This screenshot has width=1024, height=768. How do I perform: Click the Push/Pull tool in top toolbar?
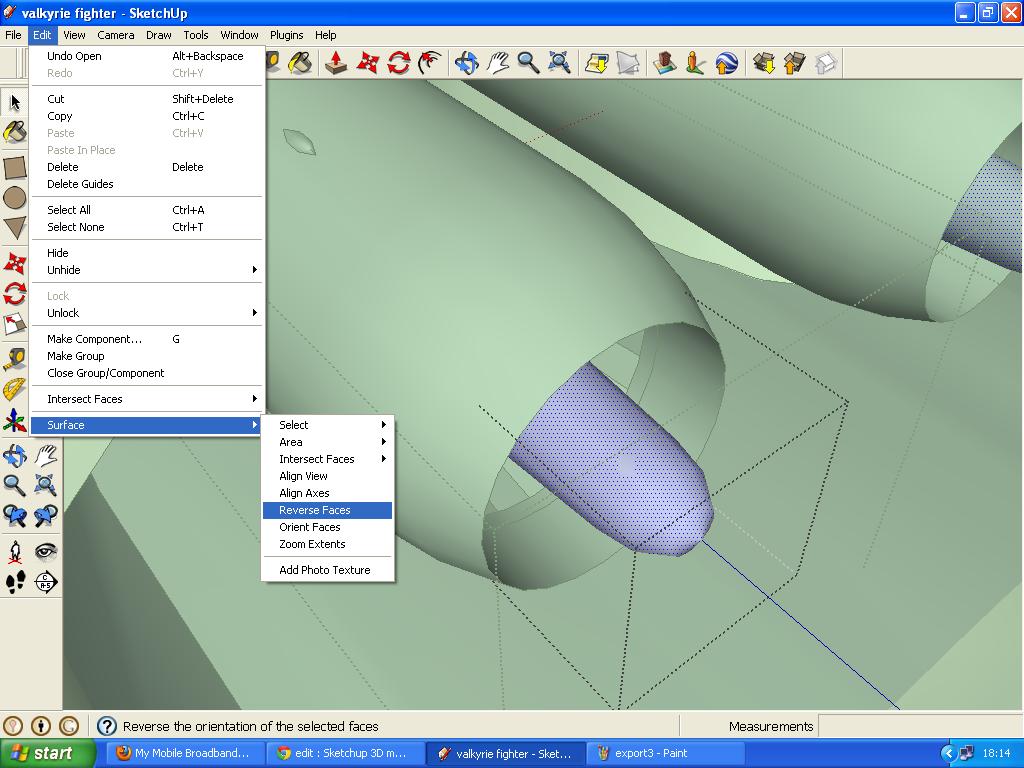pos(336,63)
